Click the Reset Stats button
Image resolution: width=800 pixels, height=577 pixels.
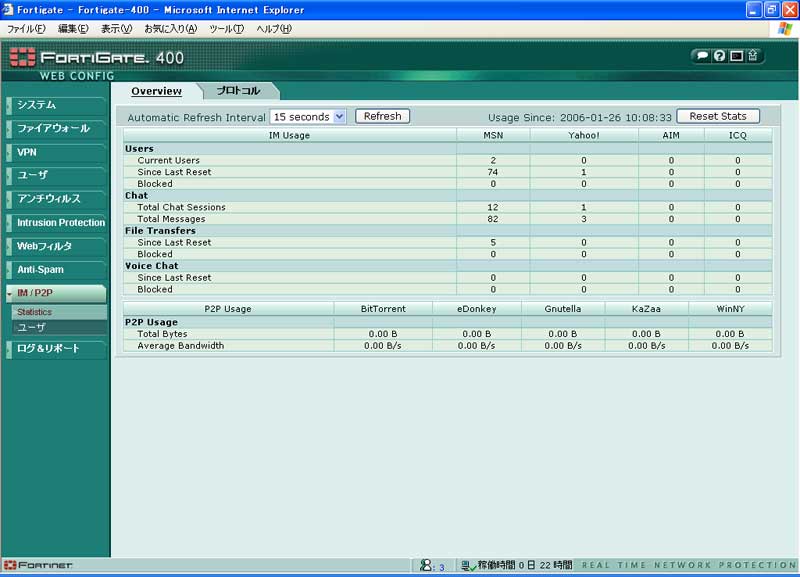(718, 116)
